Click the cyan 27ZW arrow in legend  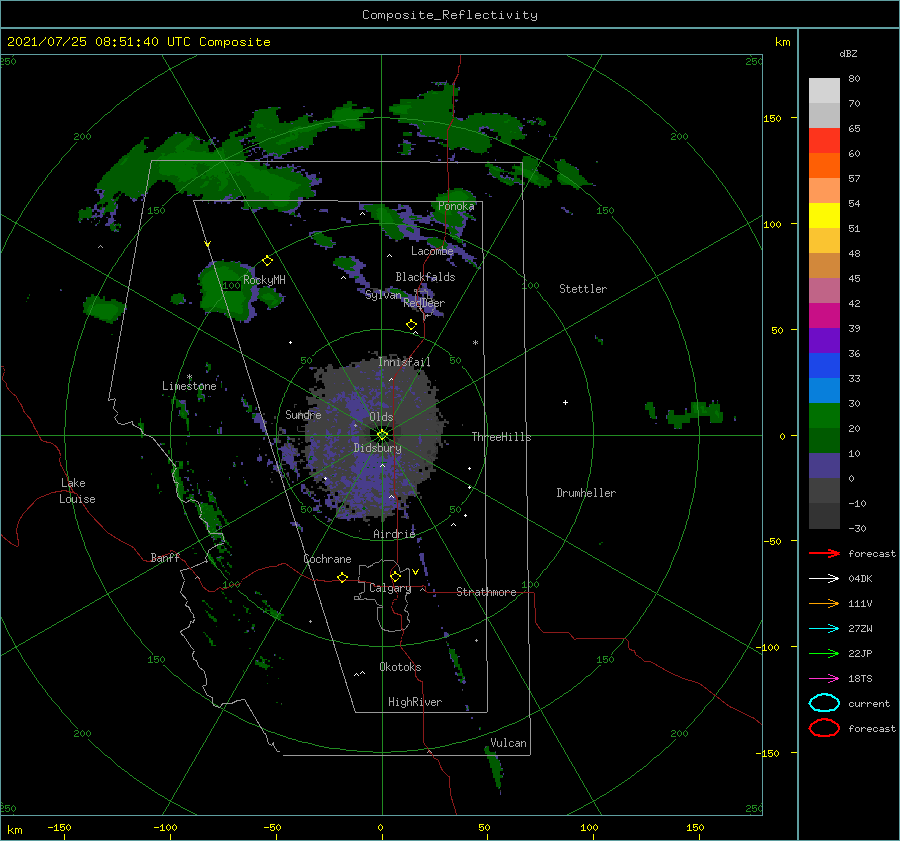point(824,629)
